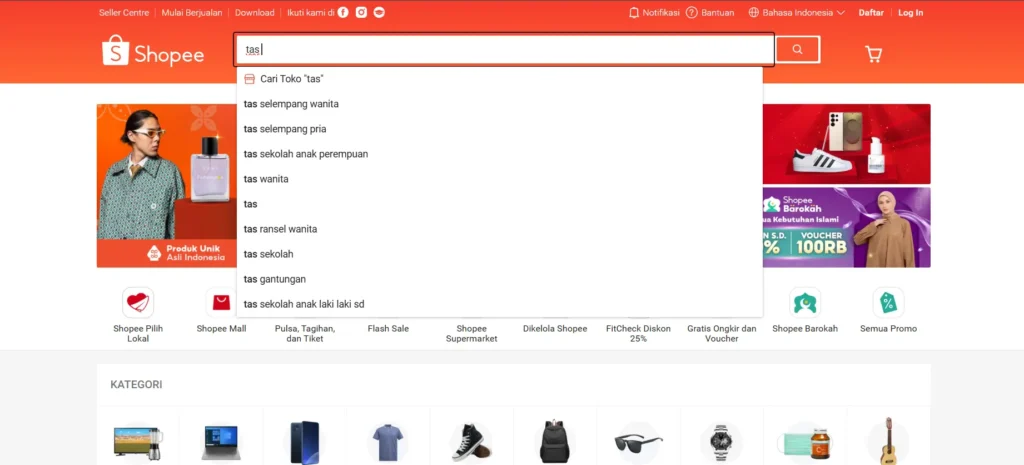Open Shopee Facebook page icon
The image size is (1024, 465).
click(343, 12)
